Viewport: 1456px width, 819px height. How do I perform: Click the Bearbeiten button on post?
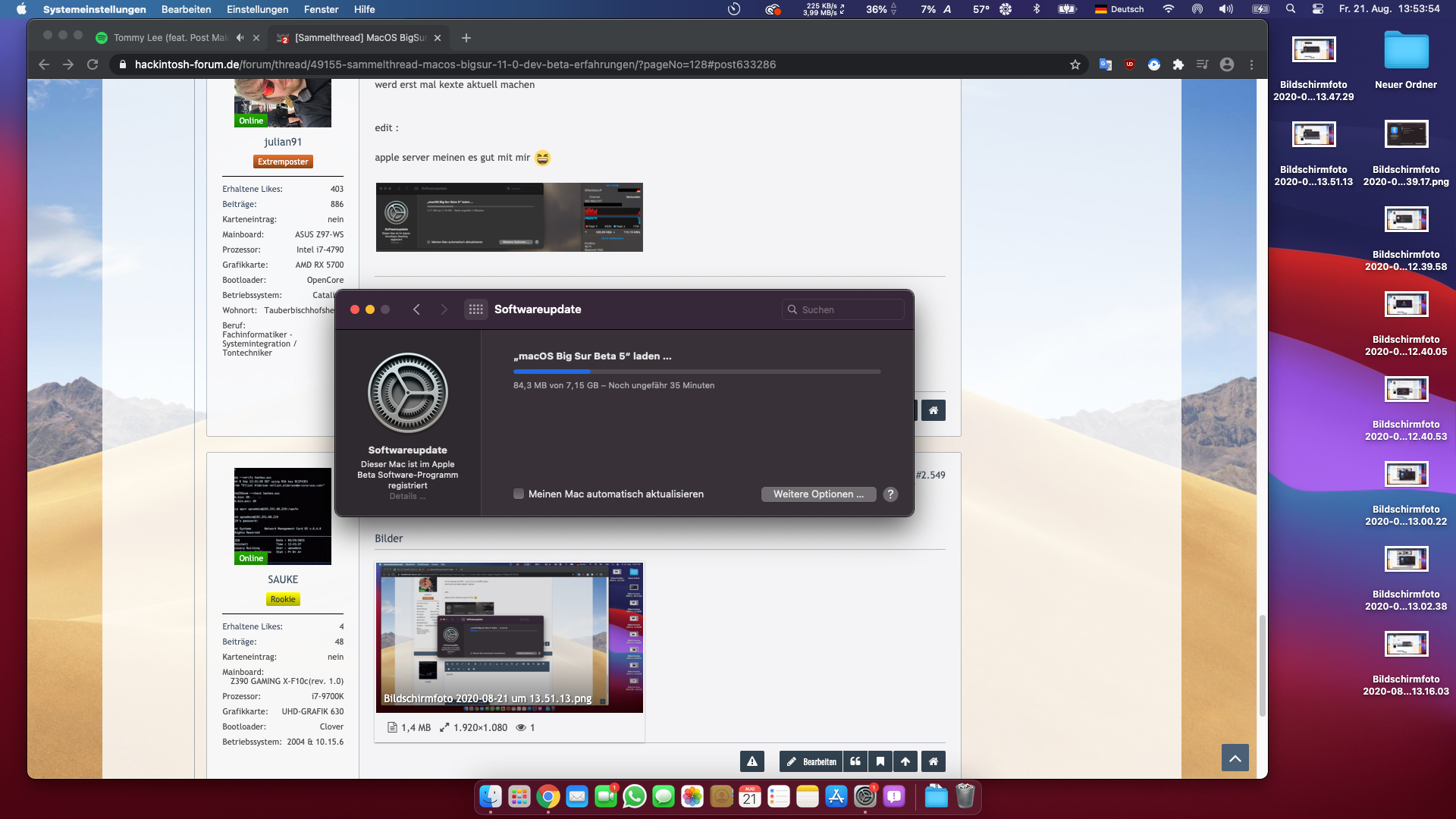tap(811, 761)
